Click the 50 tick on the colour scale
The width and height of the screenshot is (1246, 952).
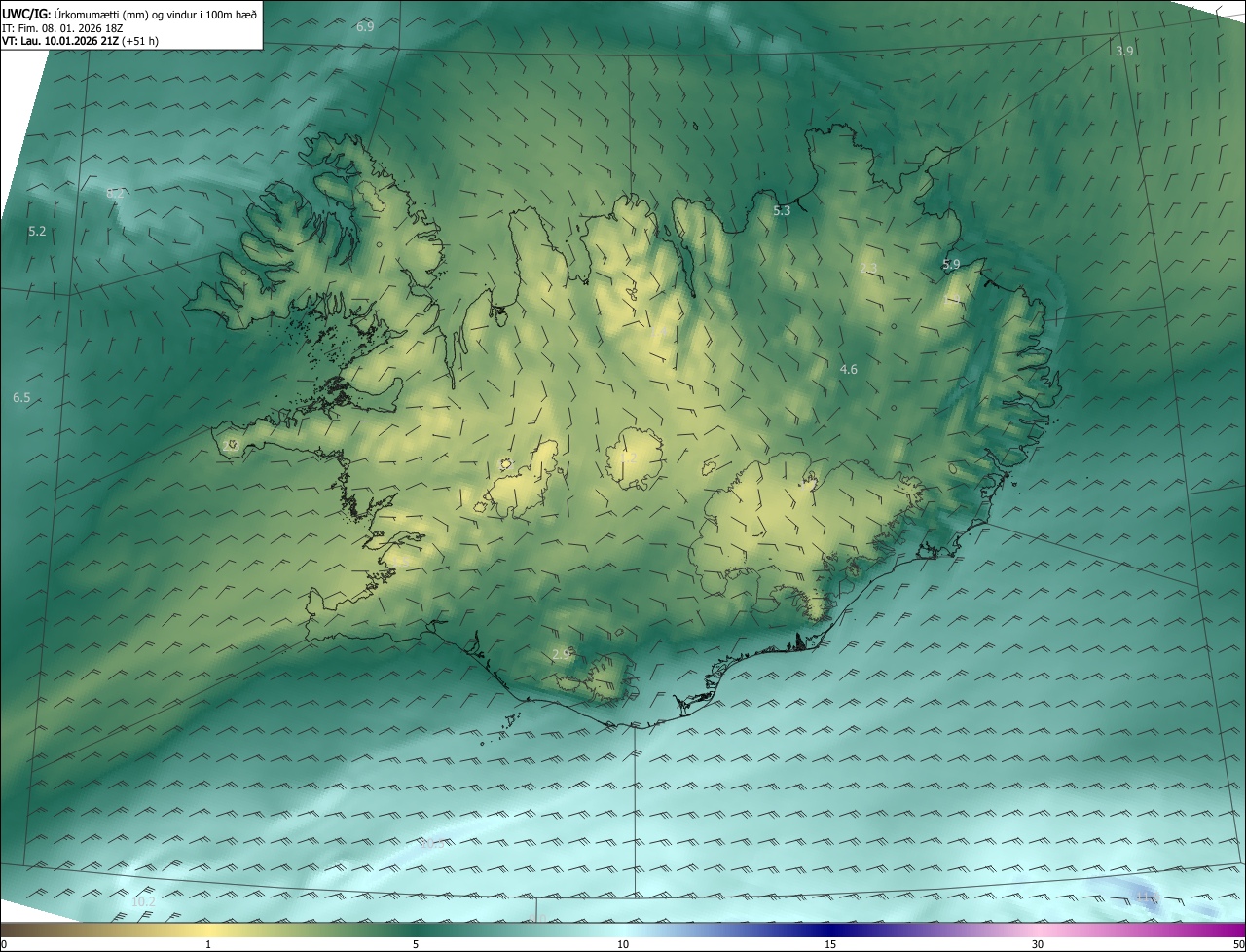pos(1238,945)
